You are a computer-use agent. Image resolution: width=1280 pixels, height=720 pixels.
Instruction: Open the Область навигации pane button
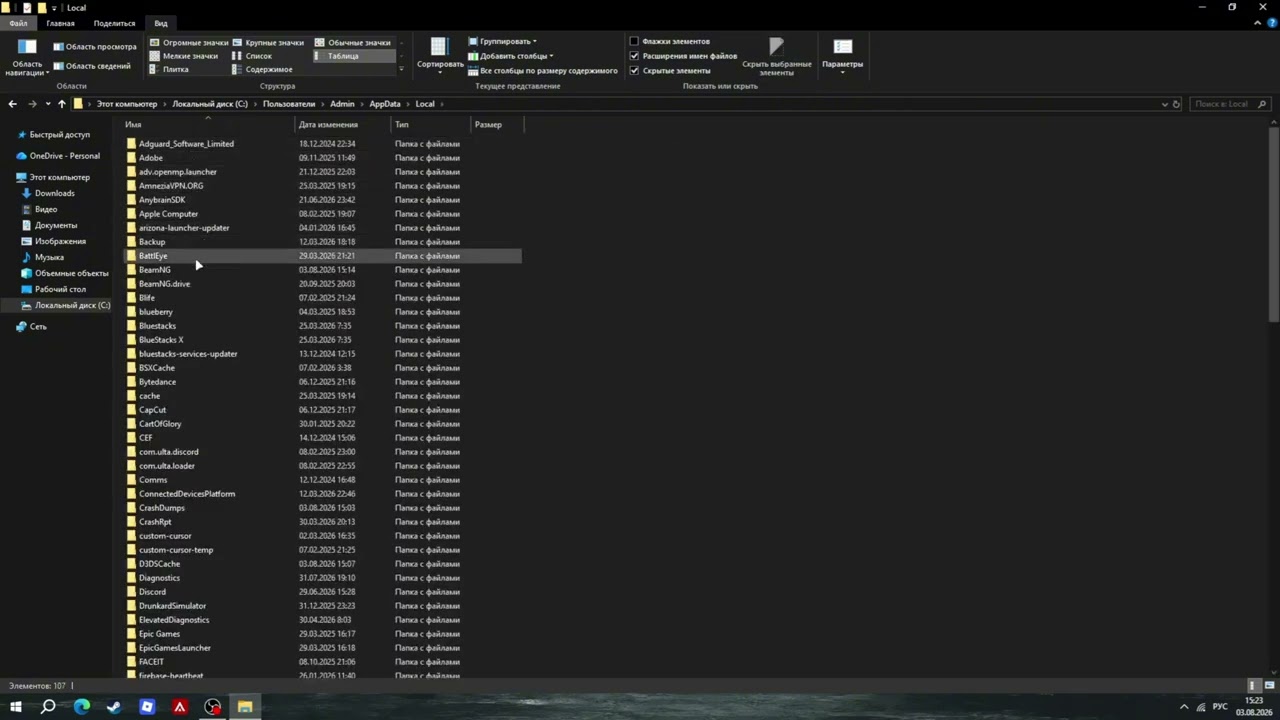pyautogui.click(x=27, y=57)
